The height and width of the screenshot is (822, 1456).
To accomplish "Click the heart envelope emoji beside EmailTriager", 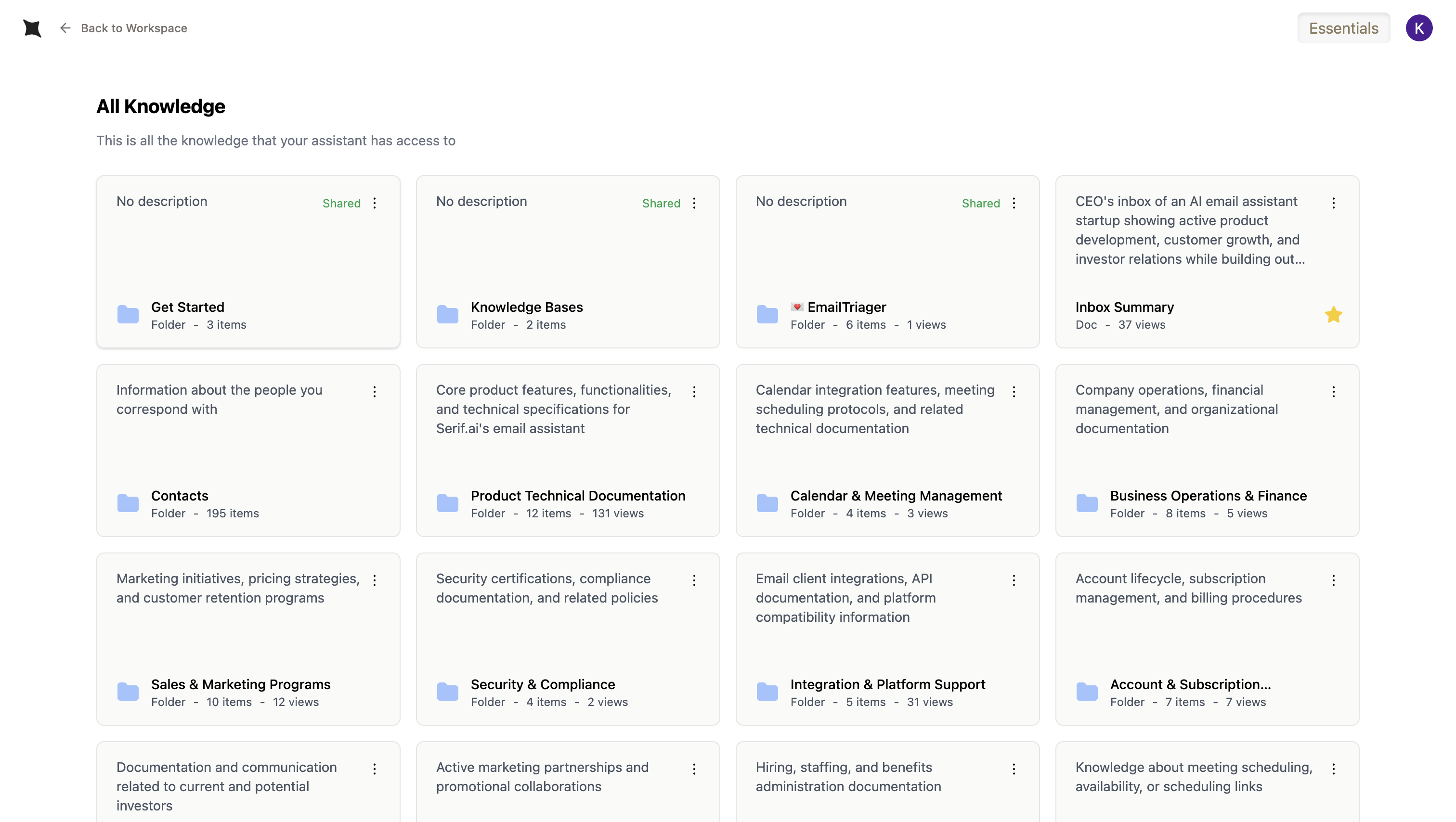I will pyautogui.click(x=797, y=307).
